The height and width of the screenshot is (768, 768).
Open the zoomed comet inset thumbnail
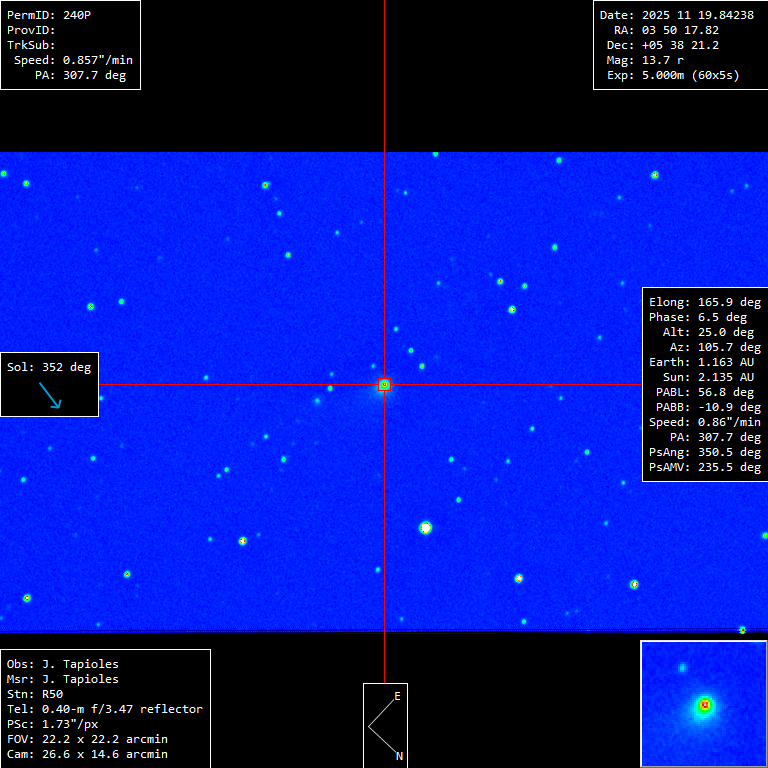click(x=703, y=704)
